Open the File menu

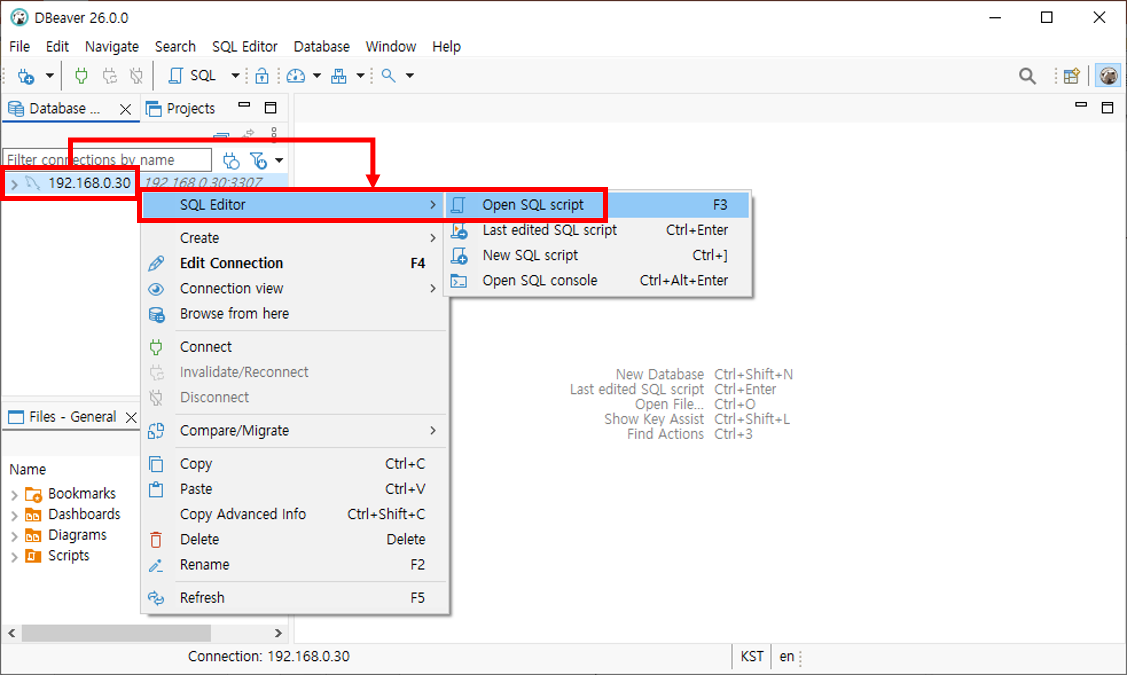coord(19,47)
